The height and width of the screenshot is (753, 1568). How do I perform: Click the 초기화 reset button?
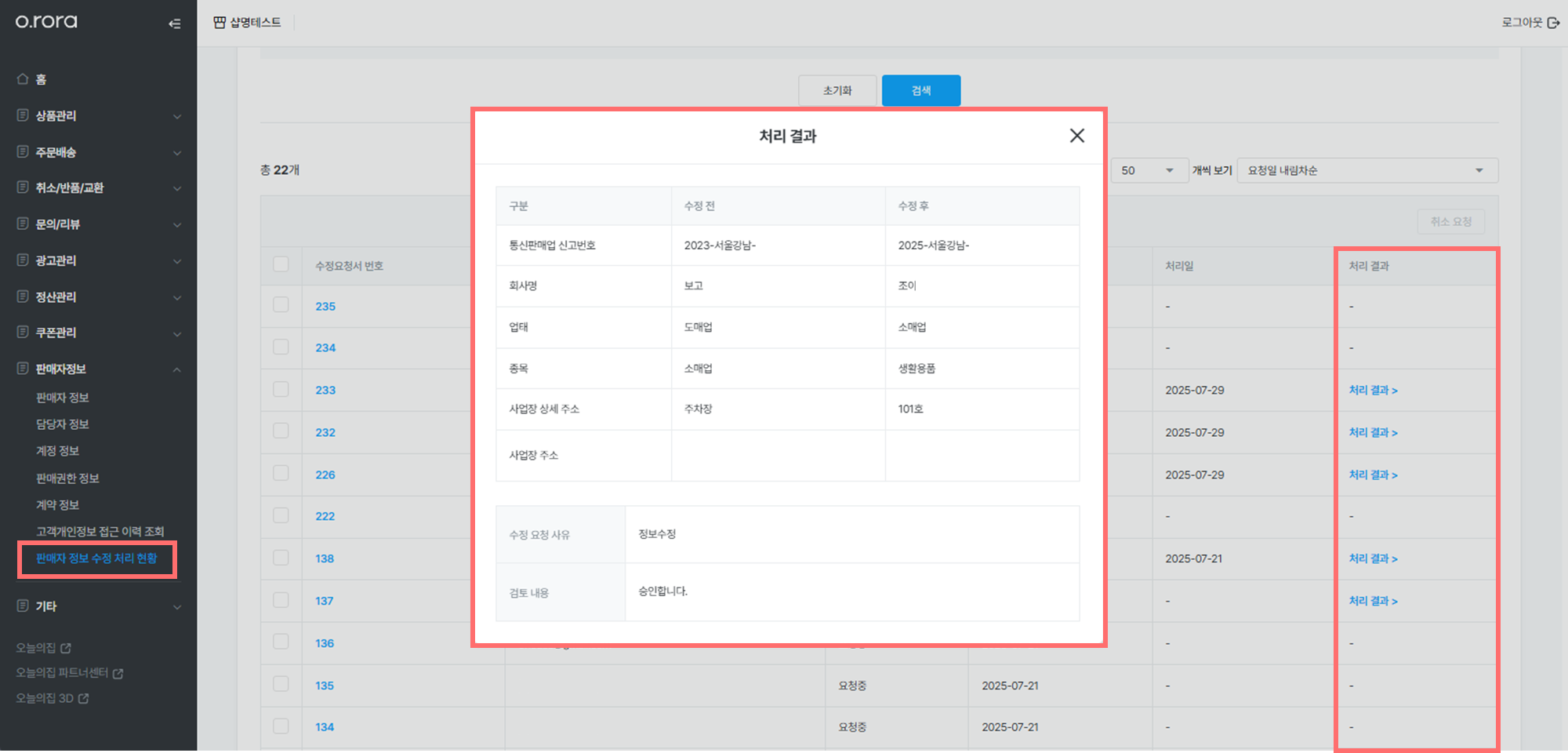pyautogui.click(x=837, y=90)
